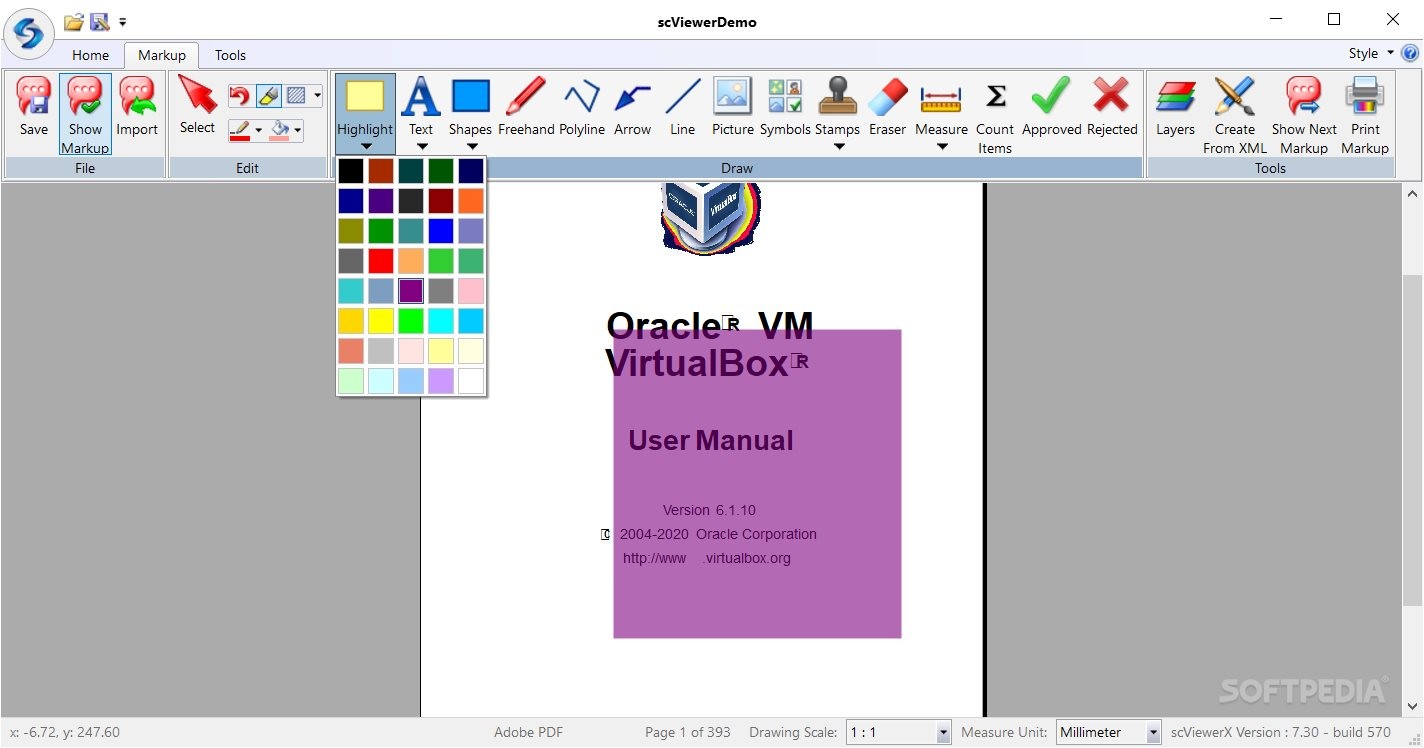This screenshot has height=748, width=1424.
Task: Click the open folder quick access icon
Action: click(x=74, y=21)
